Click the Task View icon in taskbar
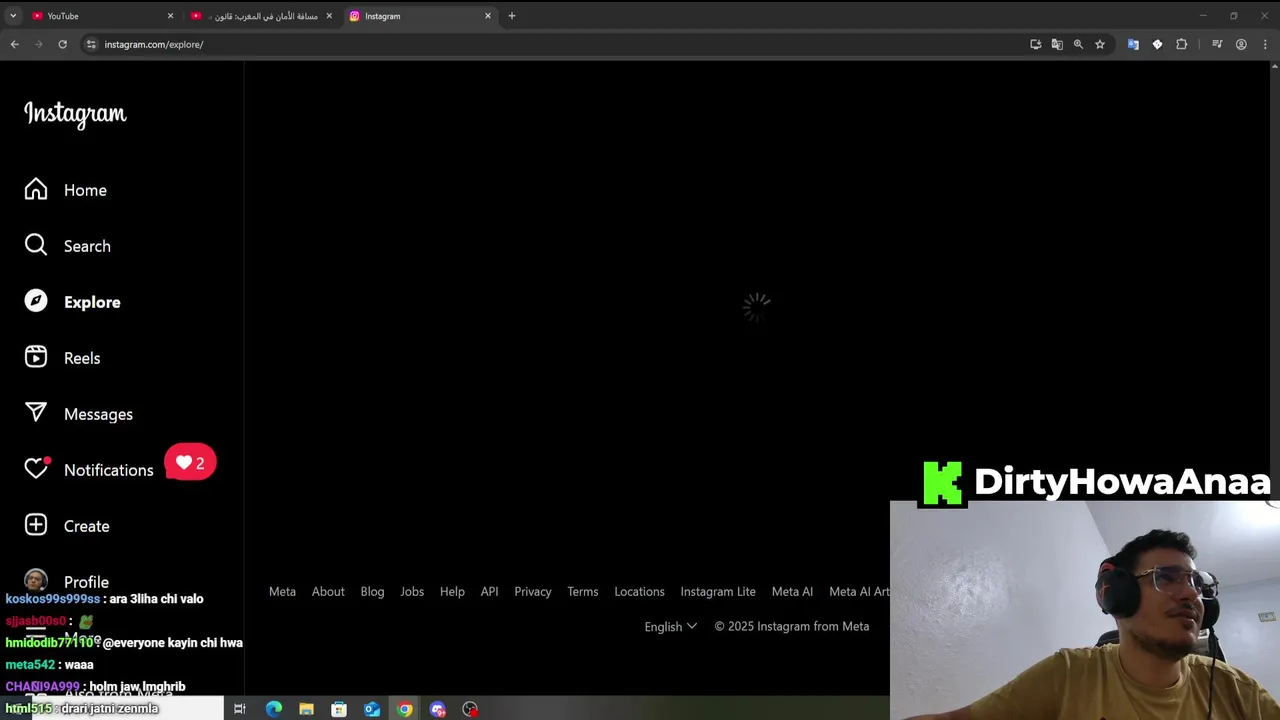 [240, 709]
